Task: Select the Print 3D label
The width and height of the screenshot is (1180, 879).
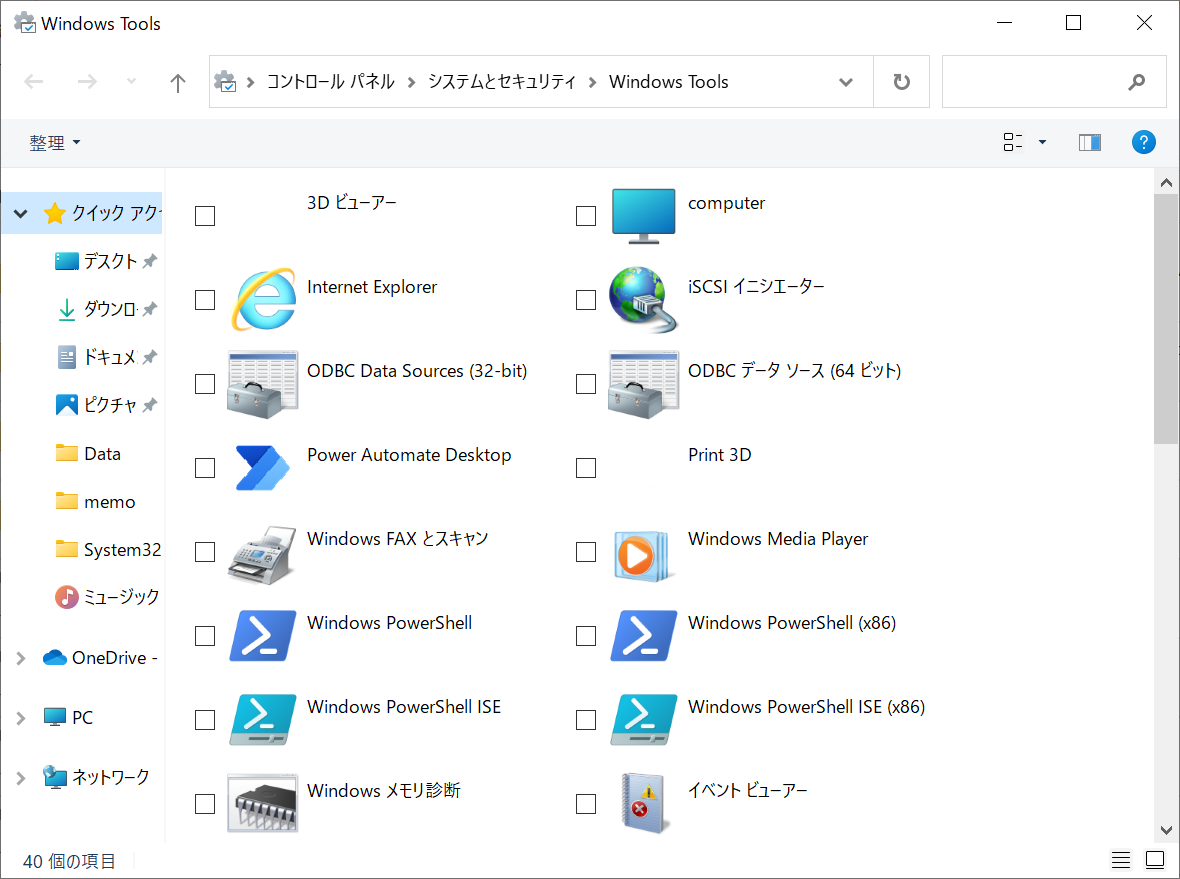Action: pos(719,455)
